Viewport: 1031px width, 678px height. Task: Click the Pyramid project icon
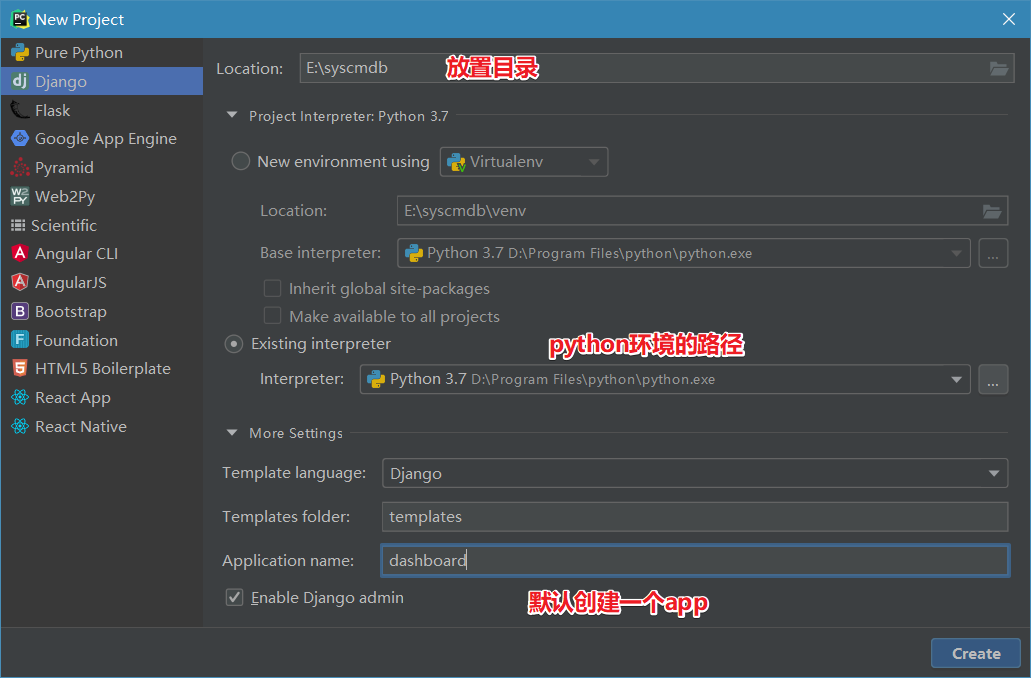coord(20,167)
